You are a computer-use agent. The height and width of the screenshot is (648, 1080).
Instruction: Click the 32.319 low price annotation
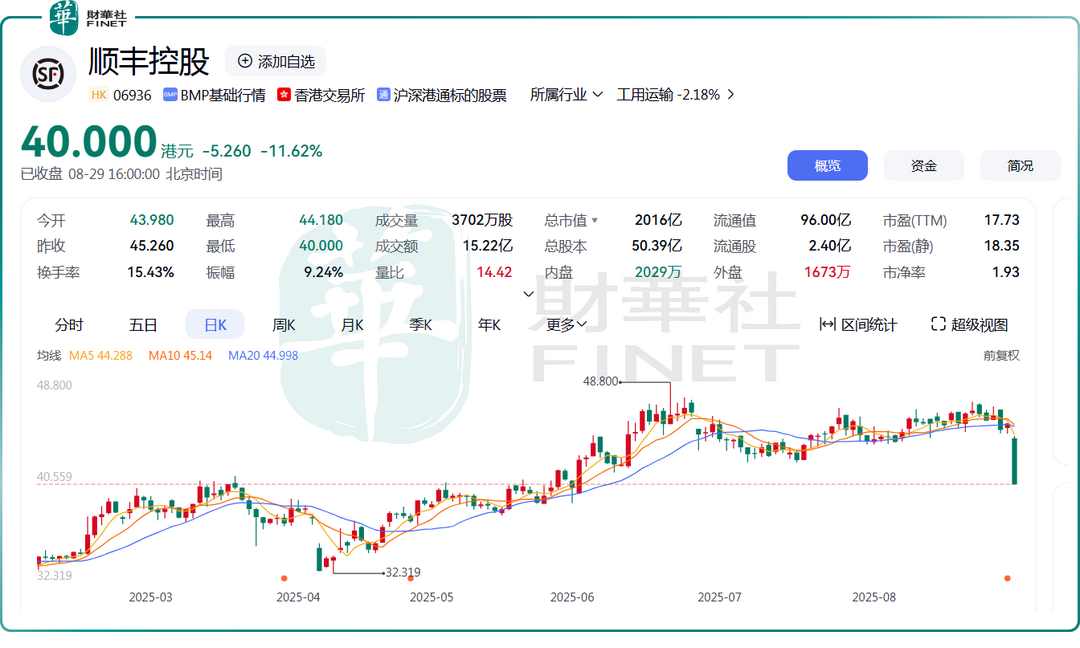(403, 572)
